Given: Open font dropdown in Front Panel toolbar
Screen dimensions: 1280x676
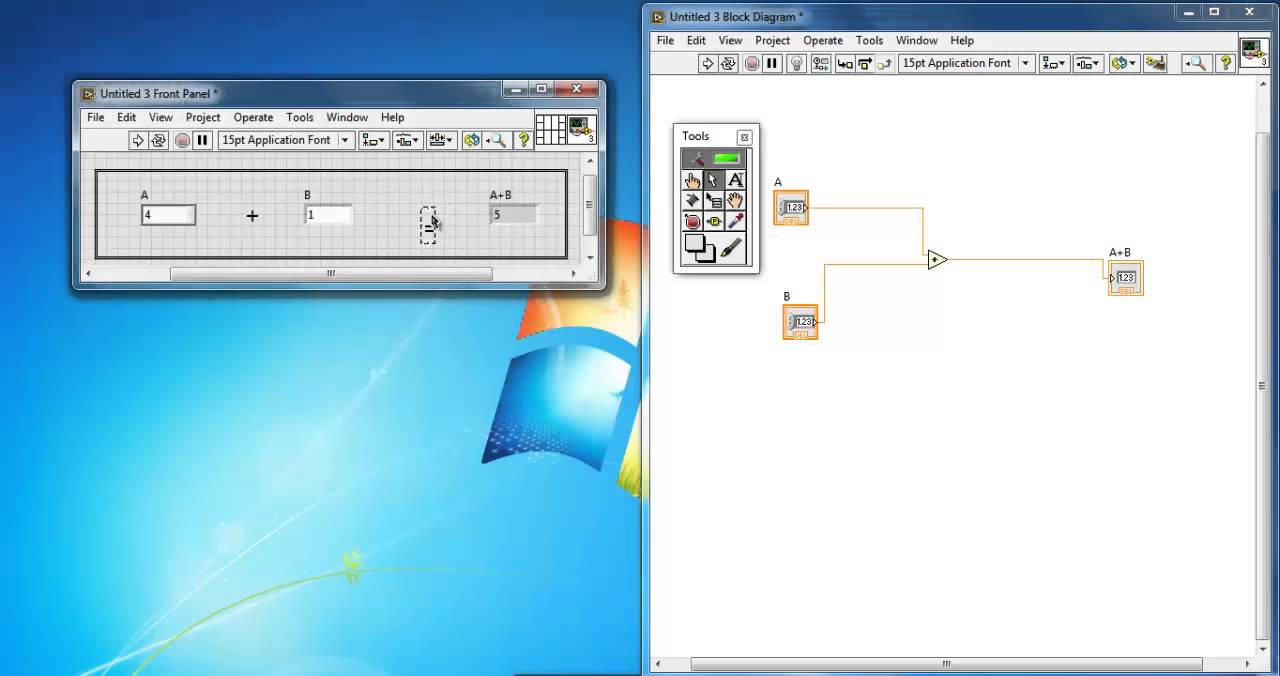Looking at the screenshot, I should (286, 140).
